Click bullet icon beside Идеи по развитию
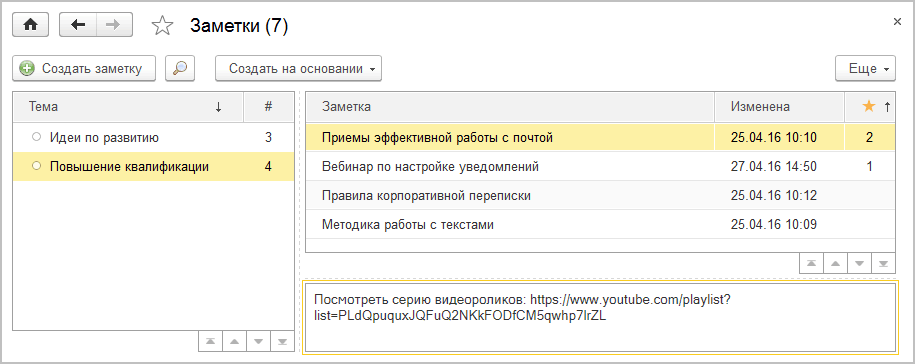915x364 pixels. coord(37,138)
